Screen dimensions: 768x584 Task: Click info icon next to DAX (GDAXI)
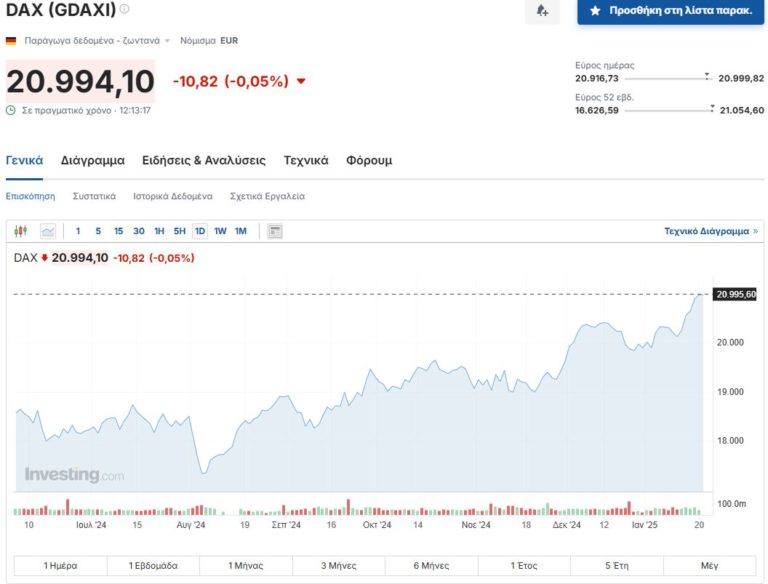(x=124, y=9)
